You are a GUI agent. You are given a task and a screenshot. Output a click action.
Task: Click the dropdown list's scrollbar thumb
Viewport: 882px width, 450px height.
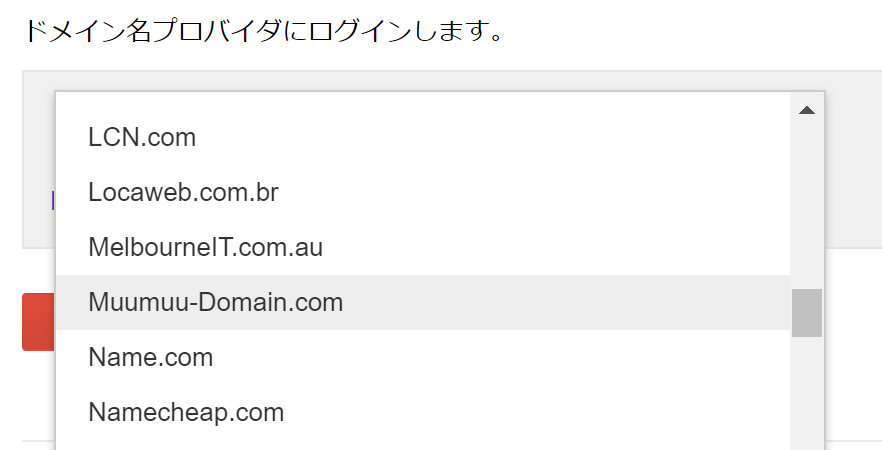pos(807,313)
